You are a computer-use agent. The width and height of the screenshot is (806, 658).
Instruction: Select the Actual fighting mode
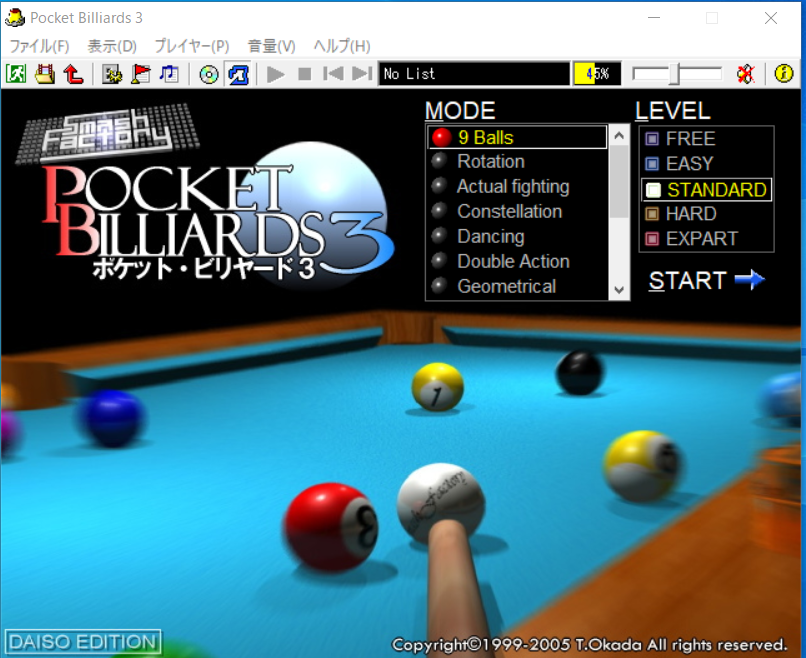[x=517, y=186]
